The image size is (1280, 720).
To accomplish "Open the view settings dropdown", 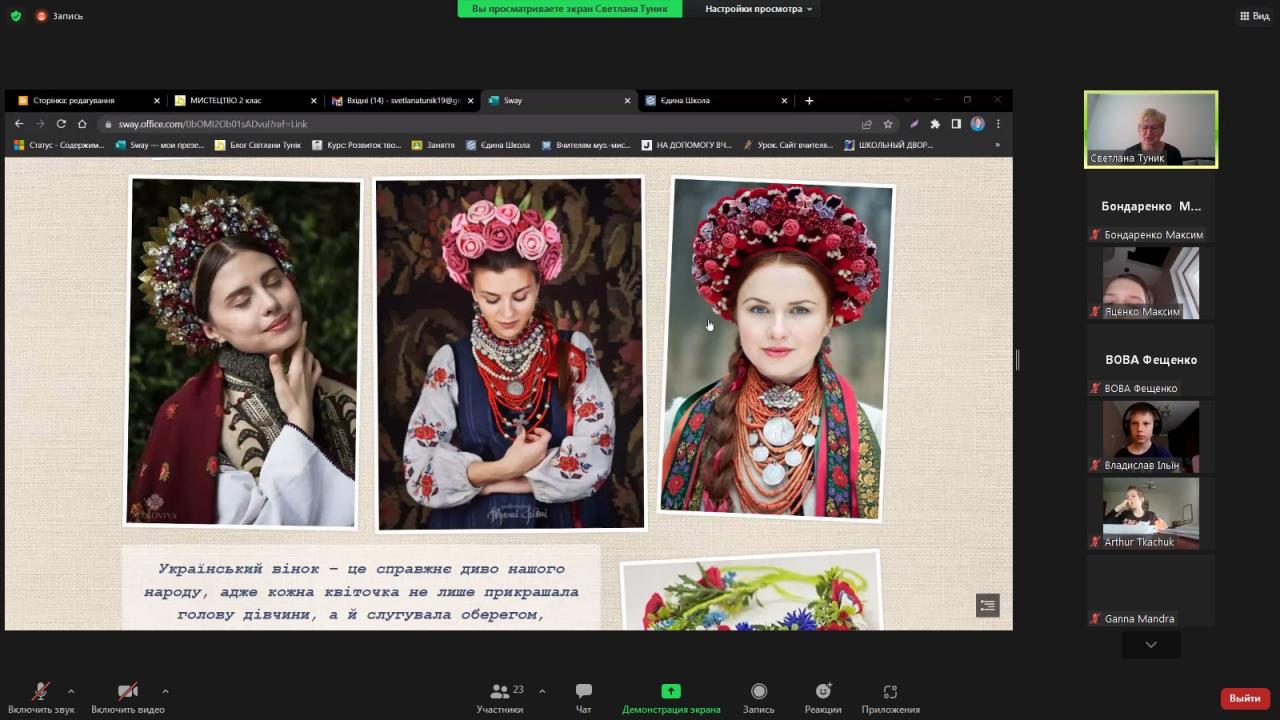I will pos(758,9).
